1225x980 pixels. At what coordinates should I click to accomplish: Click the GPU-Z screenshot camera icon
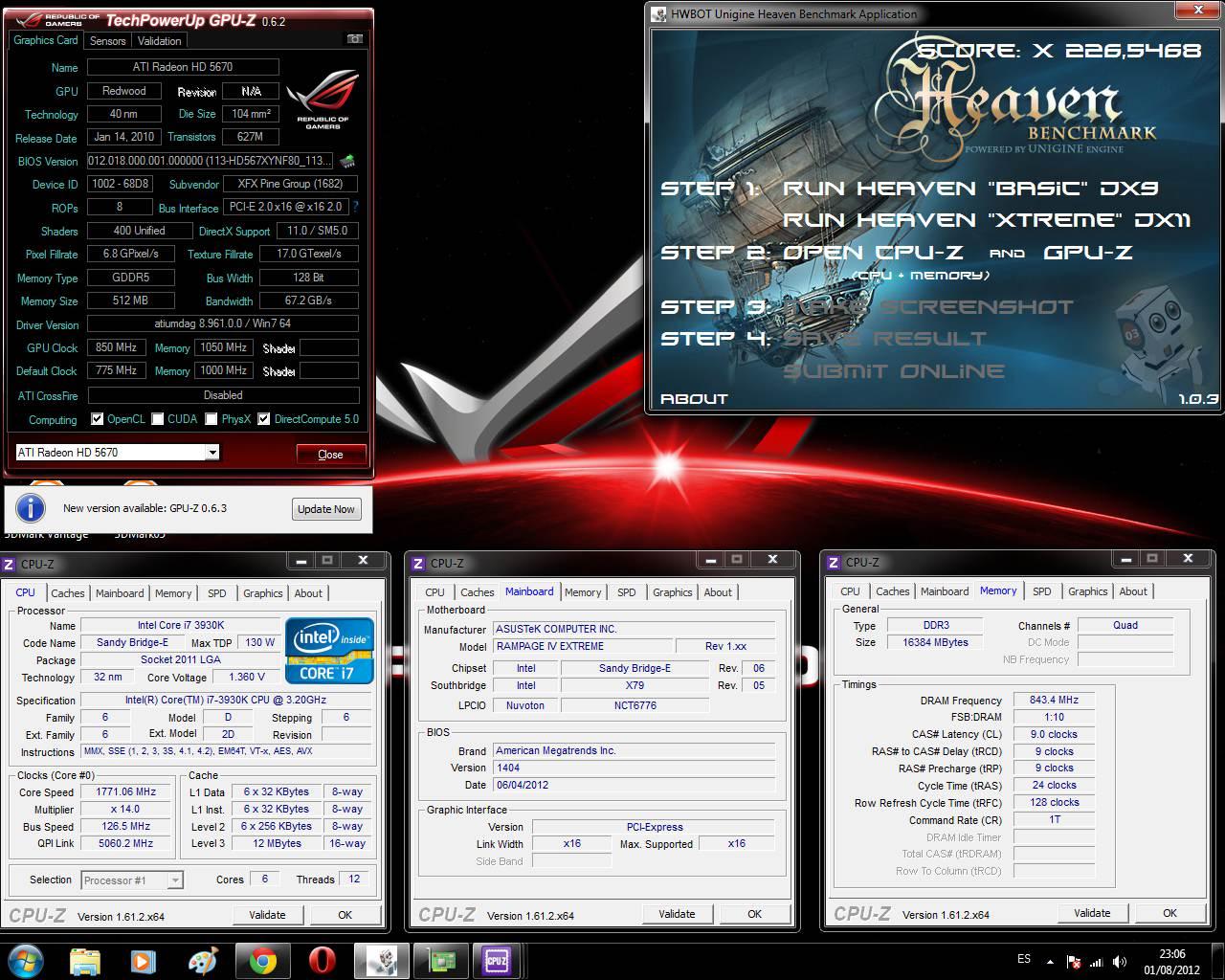(355, 39)
